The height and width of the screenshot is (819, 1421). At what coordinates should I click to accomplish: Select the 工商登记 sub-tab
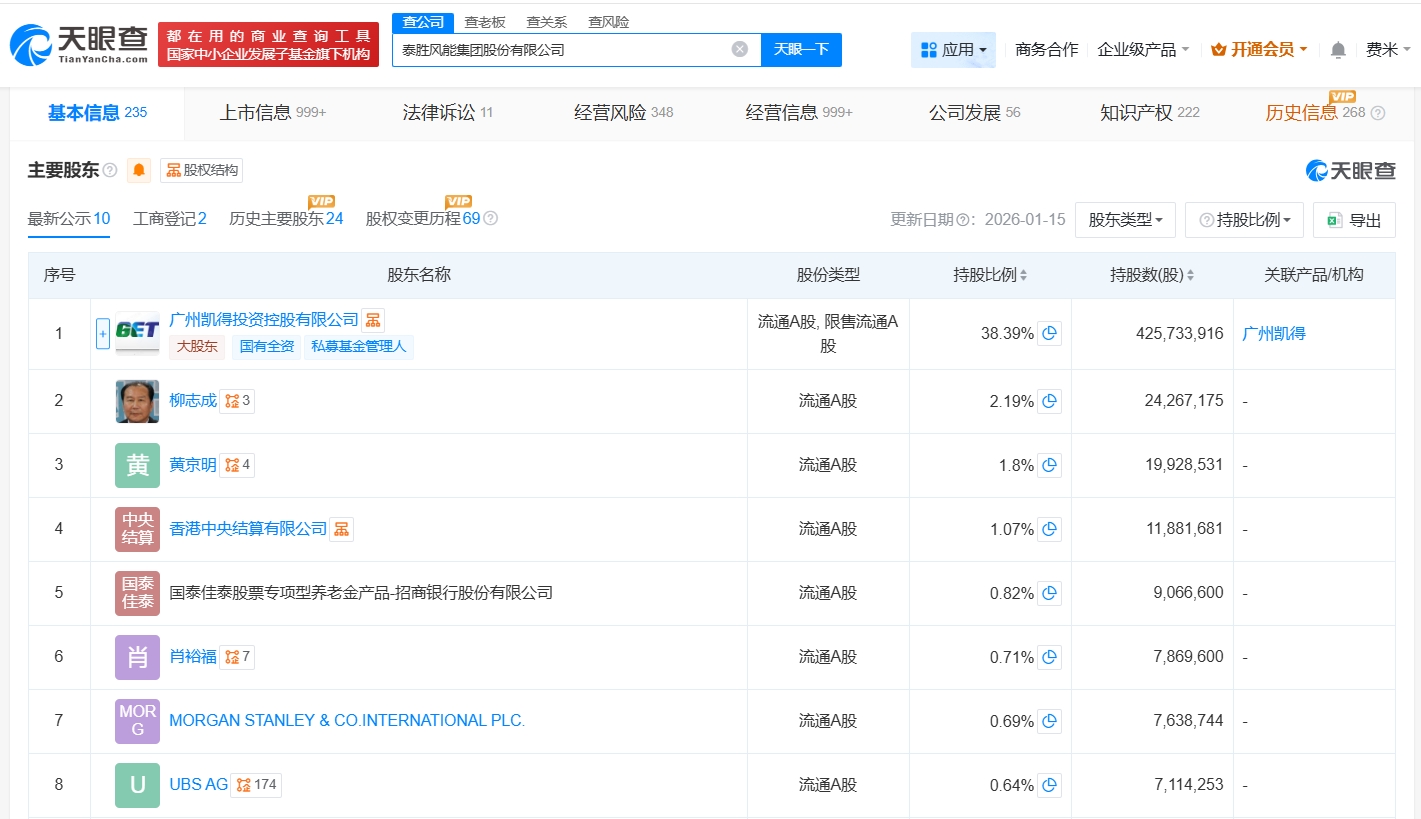pos(169,219)
